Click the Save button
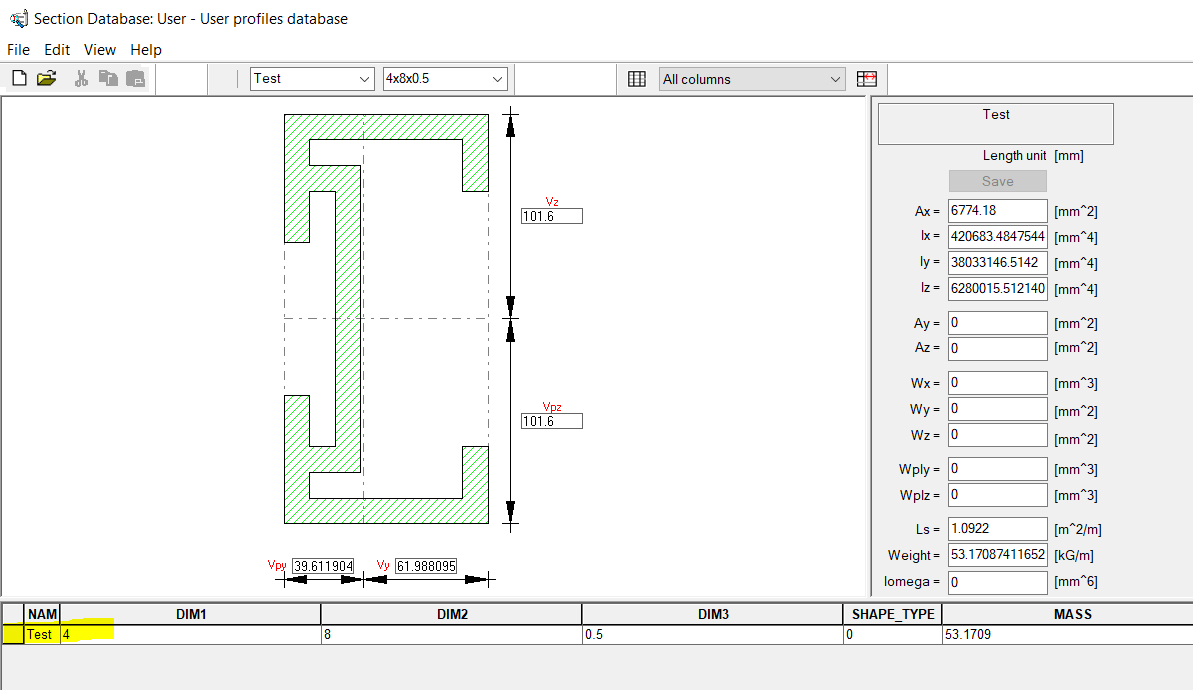This screenshot has width=1193, height=690. coord(997,181)
